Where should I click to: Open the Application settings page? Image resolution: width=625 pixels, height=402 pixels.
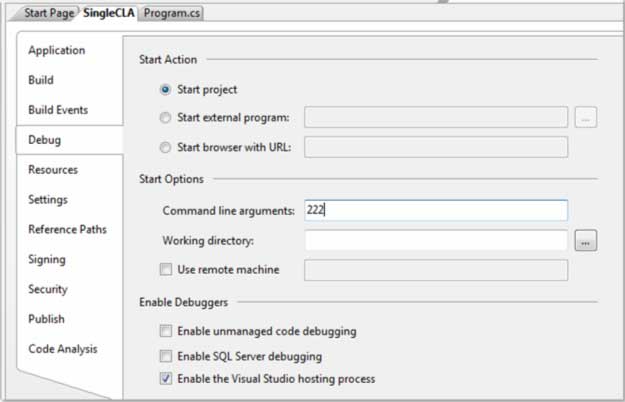click(56, 51)
